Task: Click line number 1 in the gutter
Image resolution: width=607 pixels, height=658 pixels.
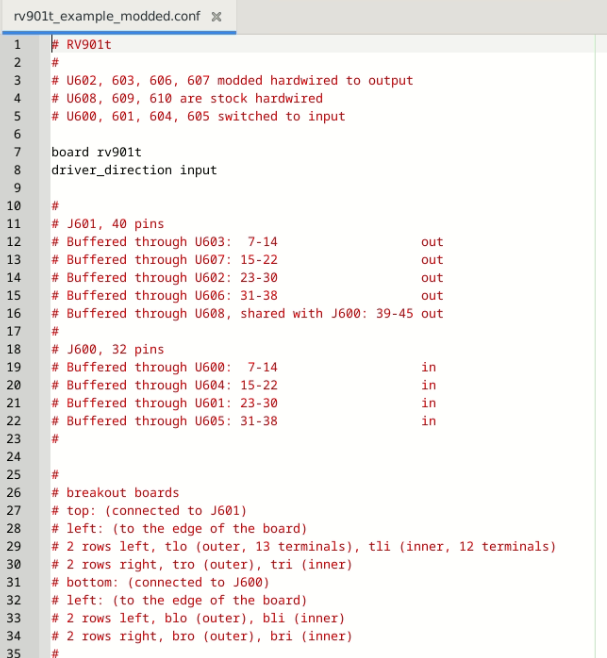Action: click(17, 44)
